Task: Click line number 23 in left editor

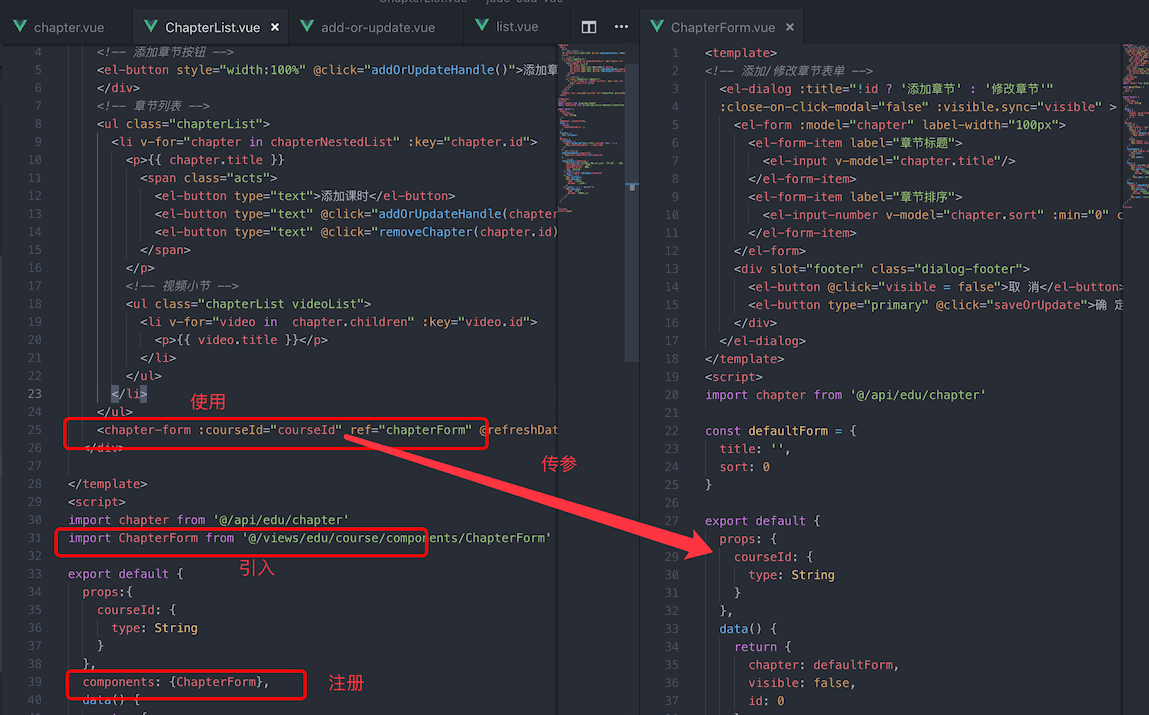Action: pyautogui.click(x=34, y=393)
